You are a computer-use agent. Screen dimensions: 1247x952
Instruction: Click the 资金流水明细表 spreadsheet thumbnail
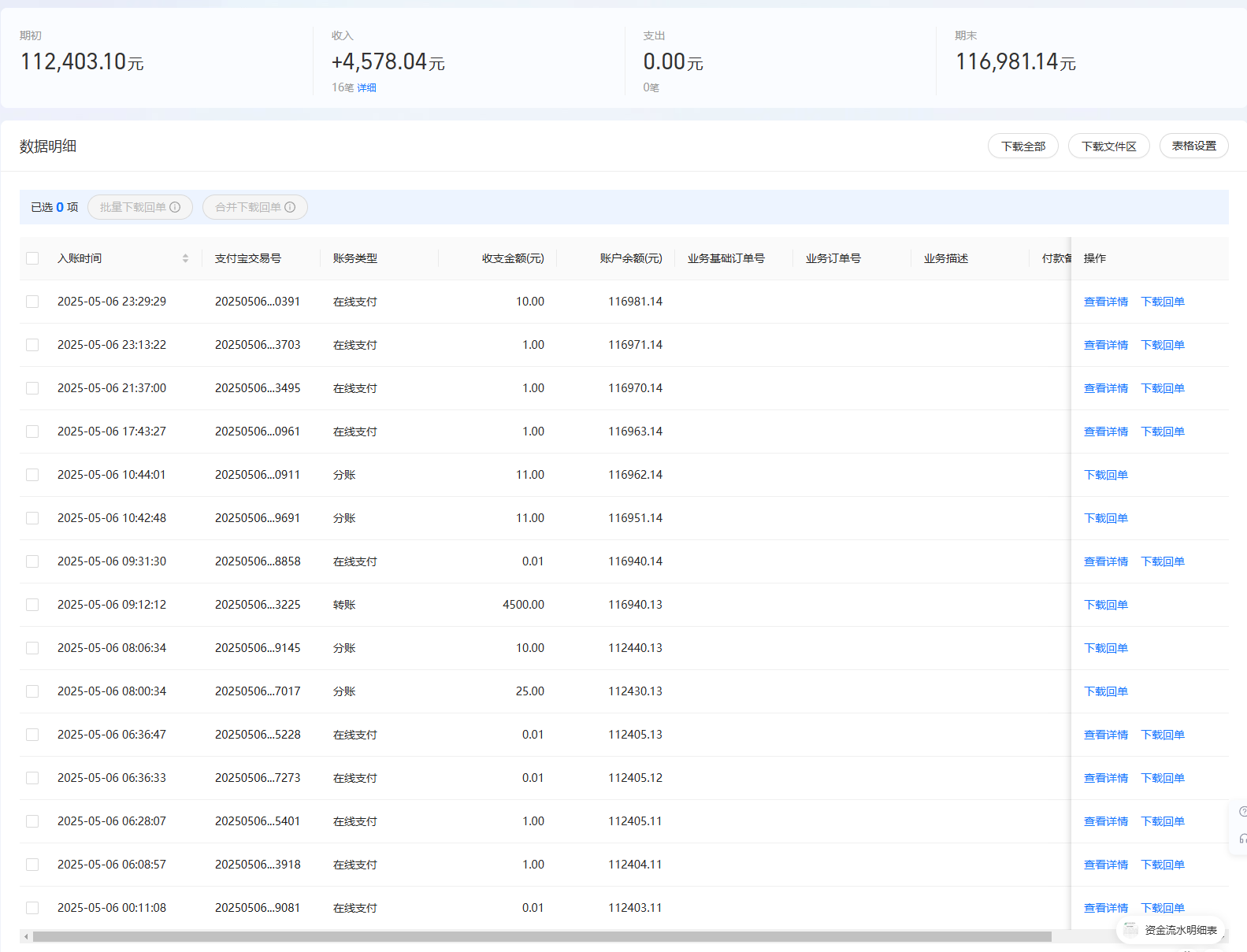[x=1130, y=929]
